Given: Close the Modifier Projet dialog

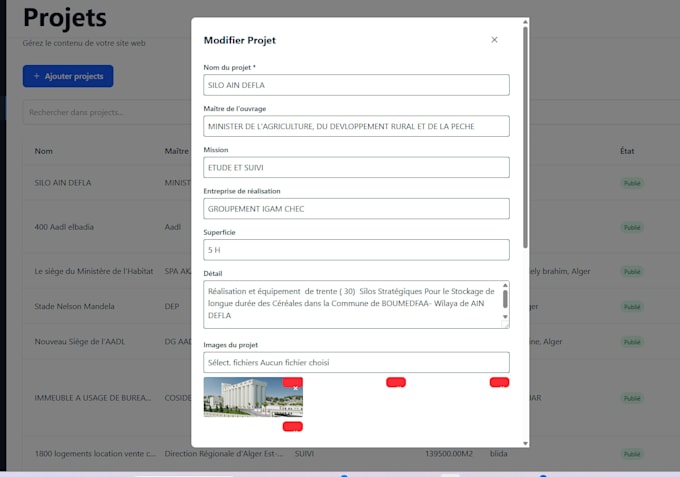Looking at the screenshot, I should pos(494,40).
